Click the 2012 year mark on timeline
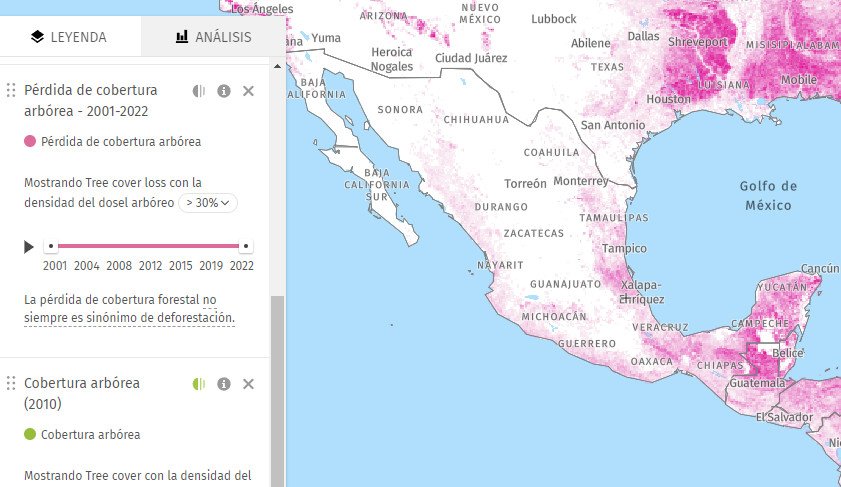The width and height of the screenshot is (841, 487). [x=150, y=266]
